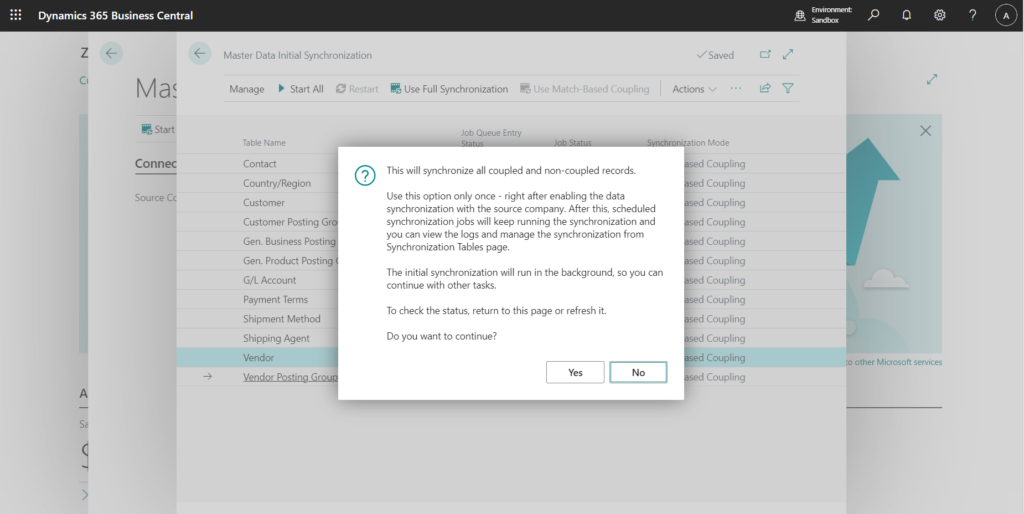Expand the background role center page icon

[932, 79]
